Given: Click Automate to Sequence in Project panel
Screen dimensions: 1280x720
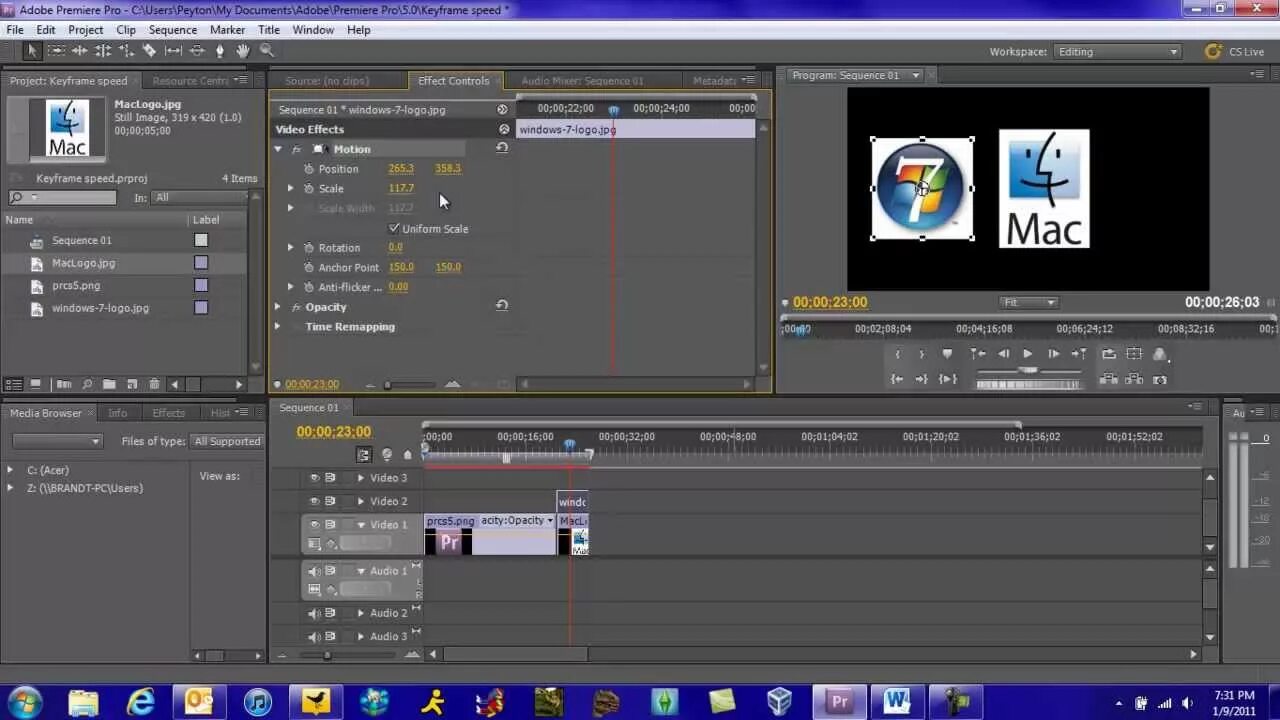Looking at the screenshot, I should [x=64, y=384].
